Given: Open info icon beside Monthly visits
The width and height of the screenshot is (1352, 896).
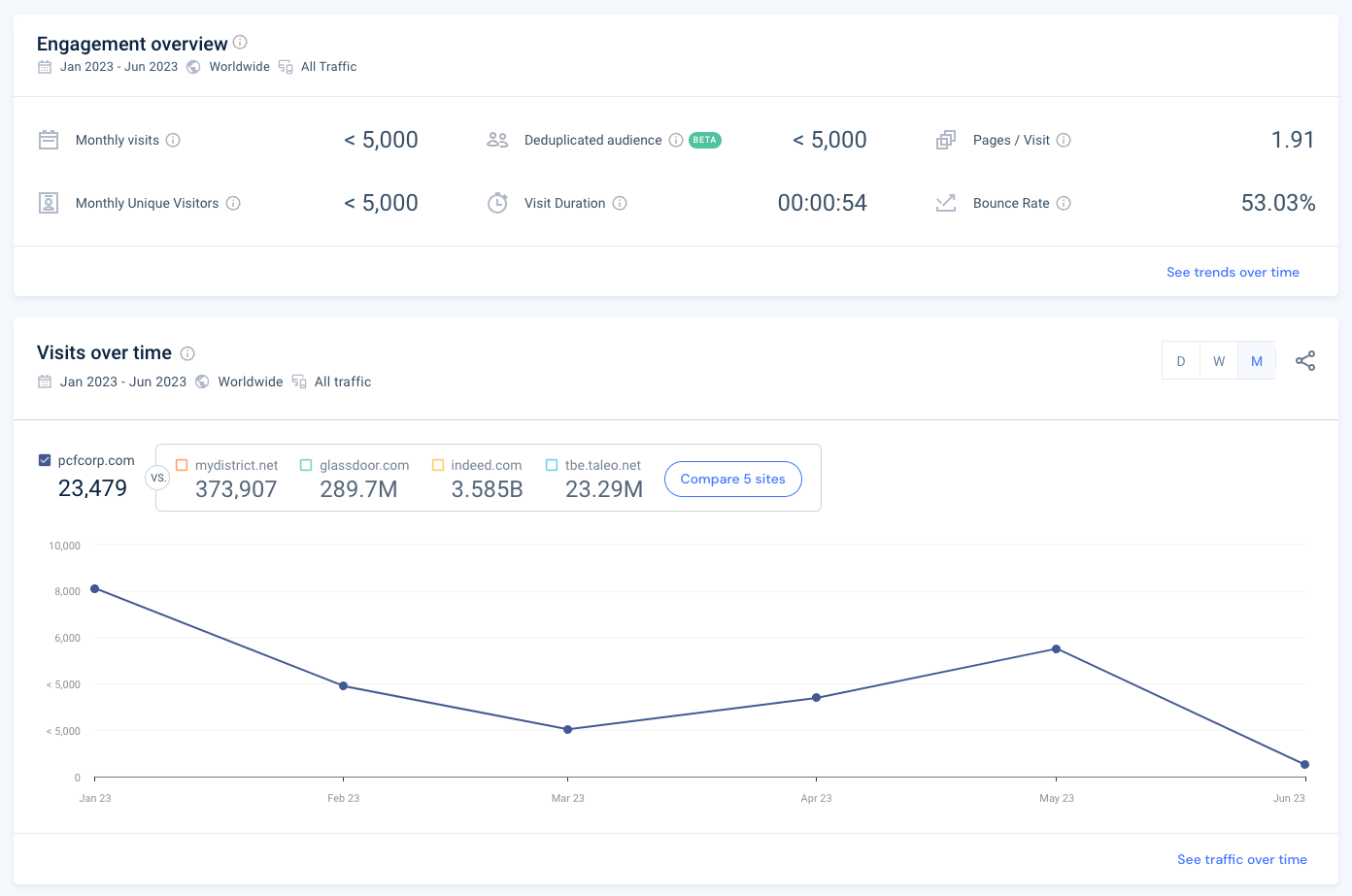Looking at the screenshot, I should click(x=173, y=140).
